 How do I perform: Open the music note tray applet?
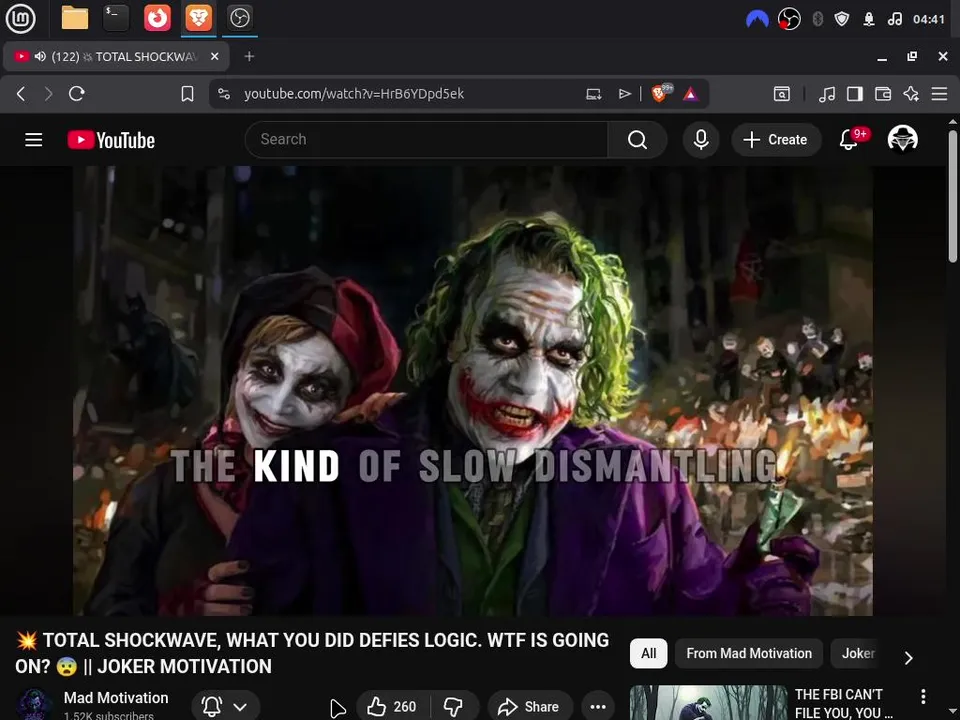pyautogui.click(x=894, y=20)
